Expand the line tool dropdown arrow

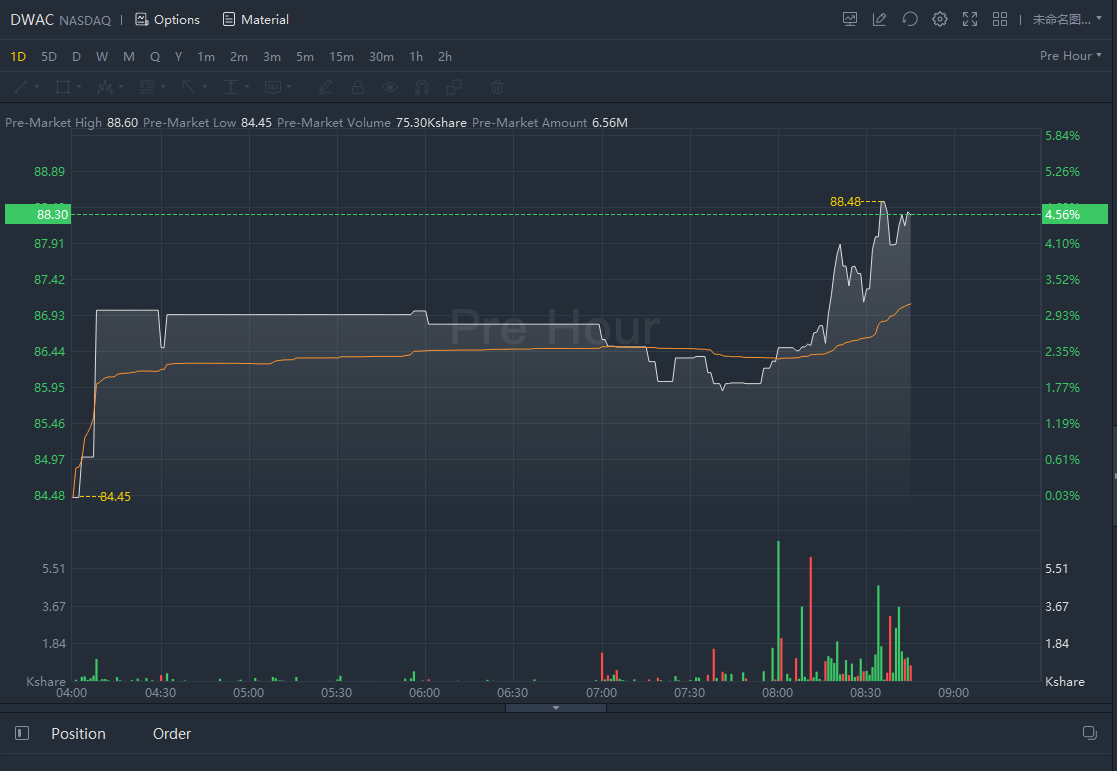point(37,87)
